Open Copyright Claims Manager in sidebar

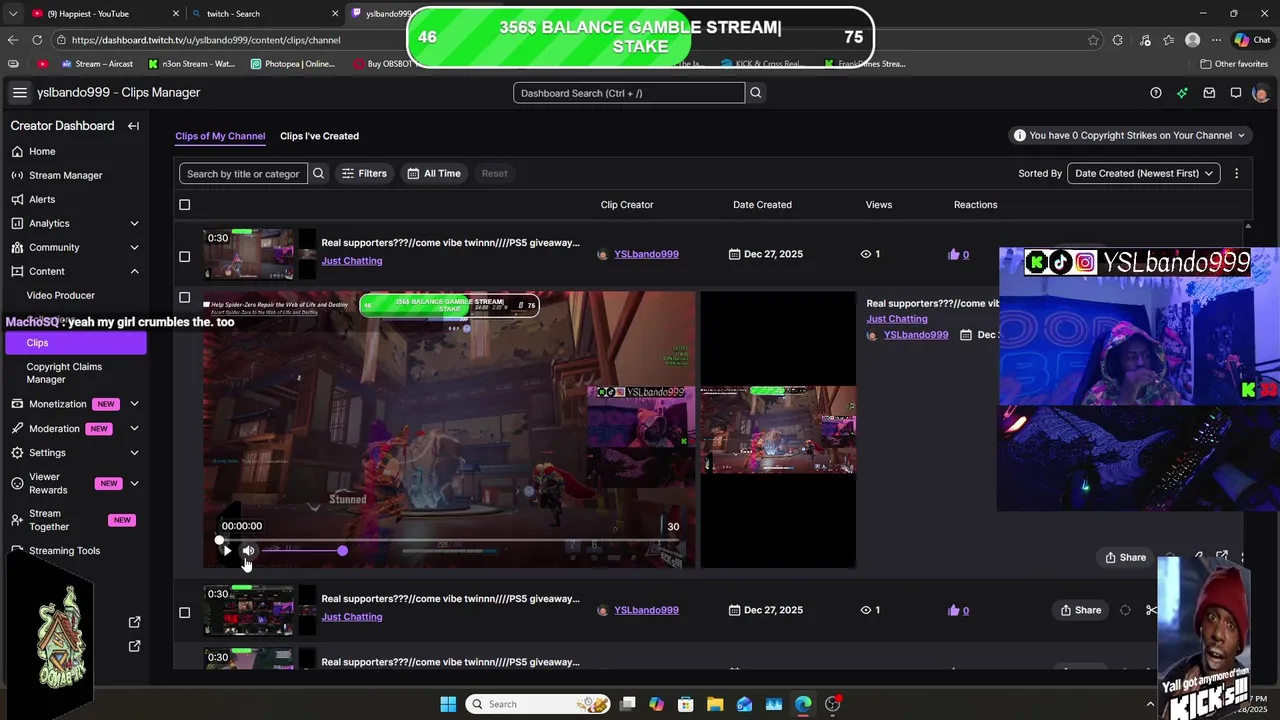(x=64, y=373)
